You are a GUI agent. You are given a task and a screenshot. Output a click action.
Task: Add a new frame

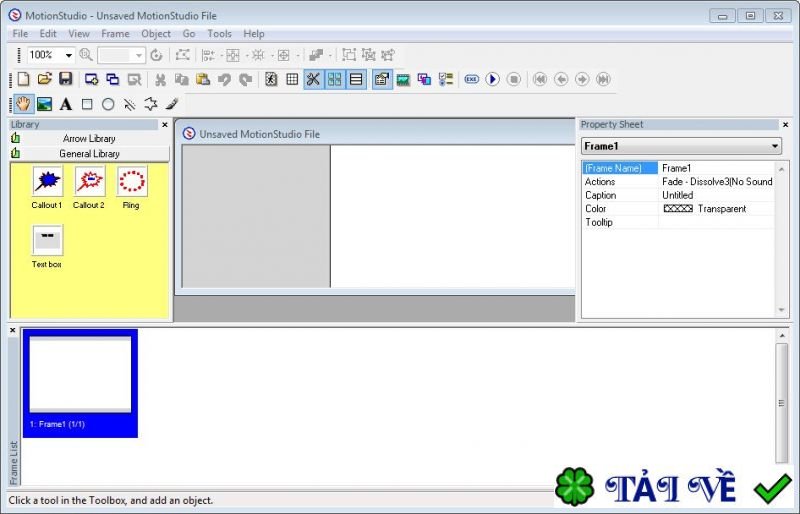[91, 79]
